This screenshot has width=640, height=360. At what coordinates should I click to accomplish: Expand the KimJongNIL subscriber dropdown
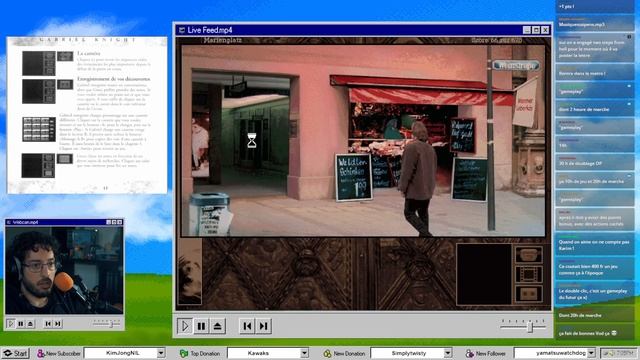[161, 353]
